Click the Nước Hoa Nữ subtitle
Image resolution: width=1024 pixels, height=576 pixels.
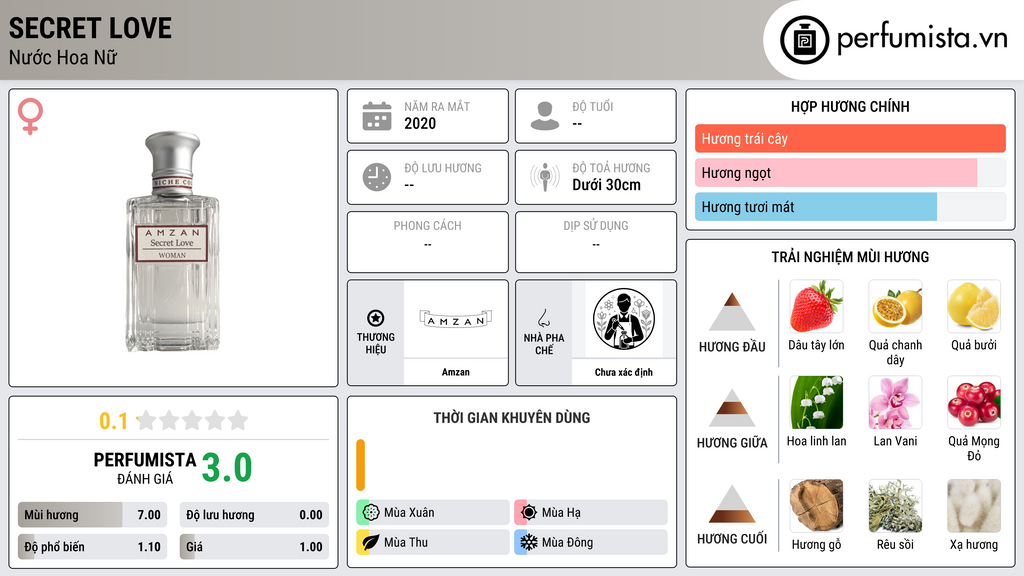63,57
